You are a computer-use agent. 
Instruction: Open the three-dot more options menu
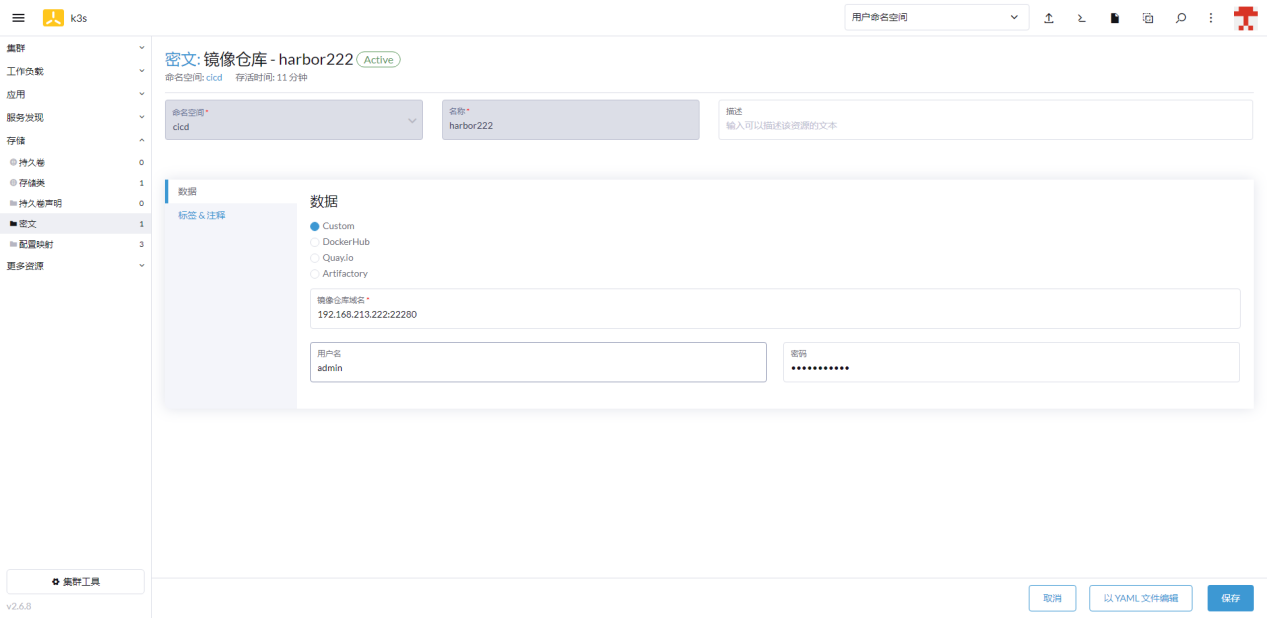point(1211,18)
